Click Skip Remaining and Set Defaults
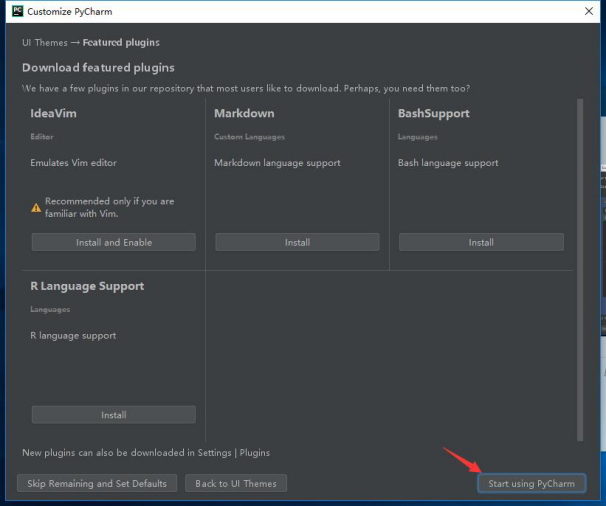 pyautogui.click(x=97, y=484)
